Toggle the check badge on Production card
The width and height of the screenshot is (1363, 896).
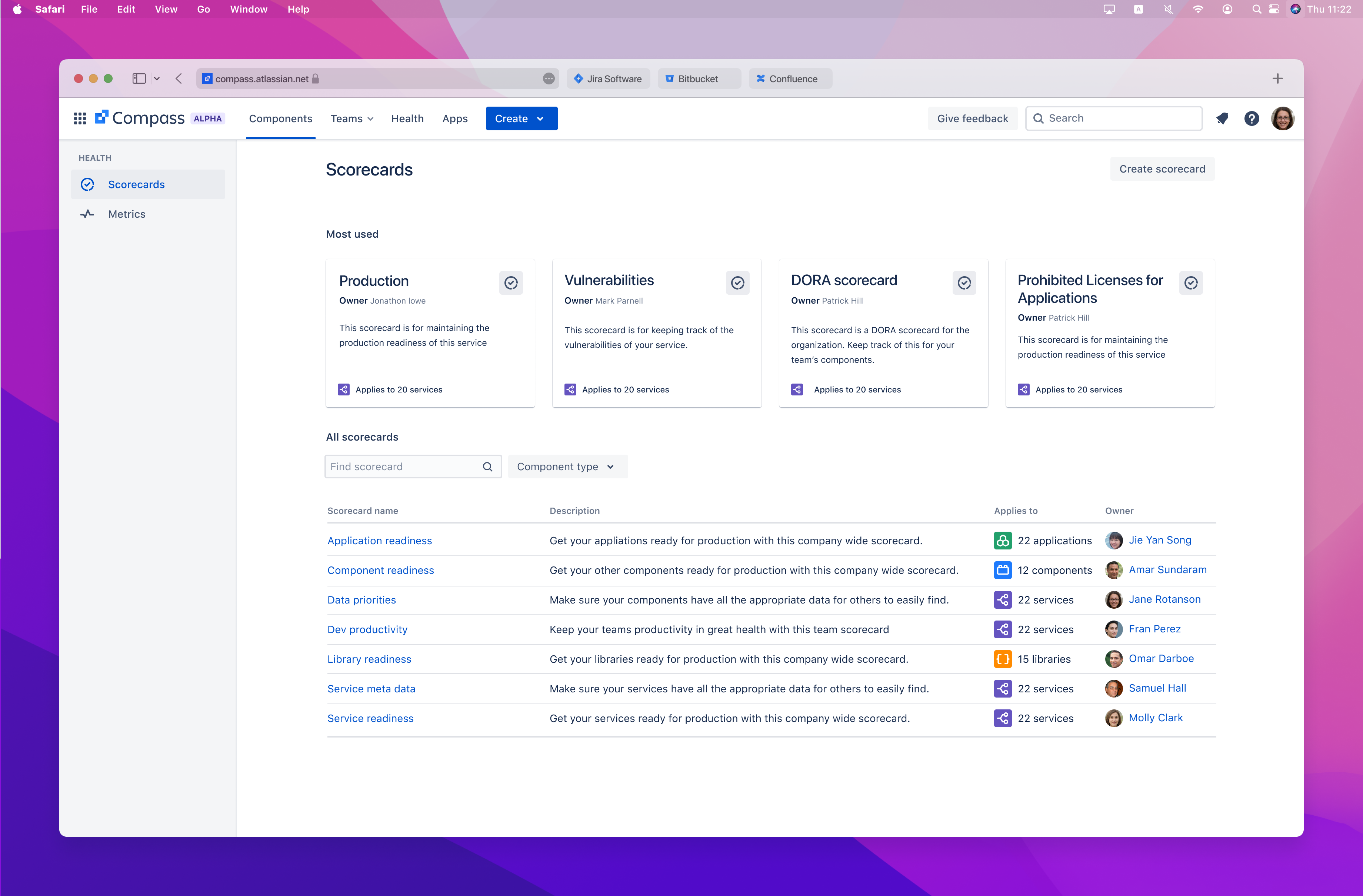pyautogui.click(x=511, y=283)
